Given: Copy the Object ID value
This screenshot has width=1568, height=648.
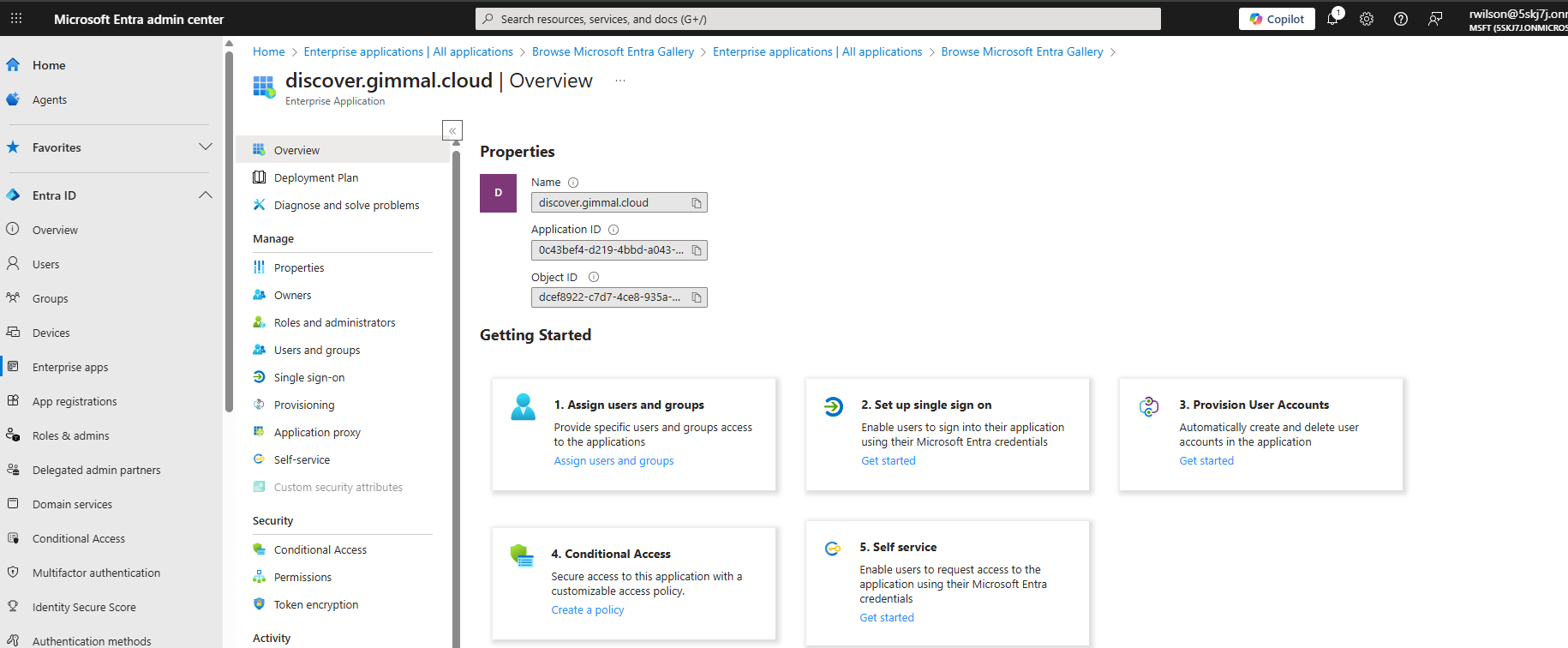Looking at the screenshot, I should pos(697,297).
